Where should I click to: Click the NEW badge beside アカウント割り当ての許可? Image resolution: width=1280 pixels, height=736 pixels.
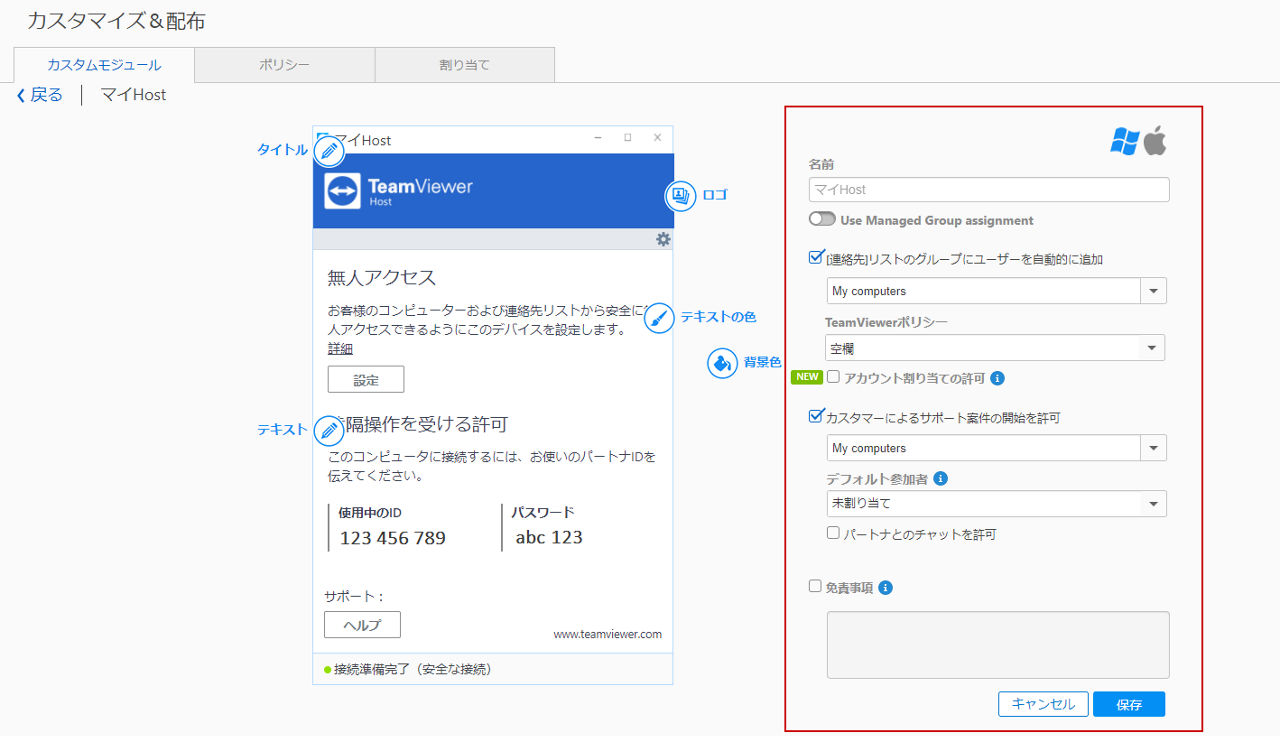[x=807, y=377]
